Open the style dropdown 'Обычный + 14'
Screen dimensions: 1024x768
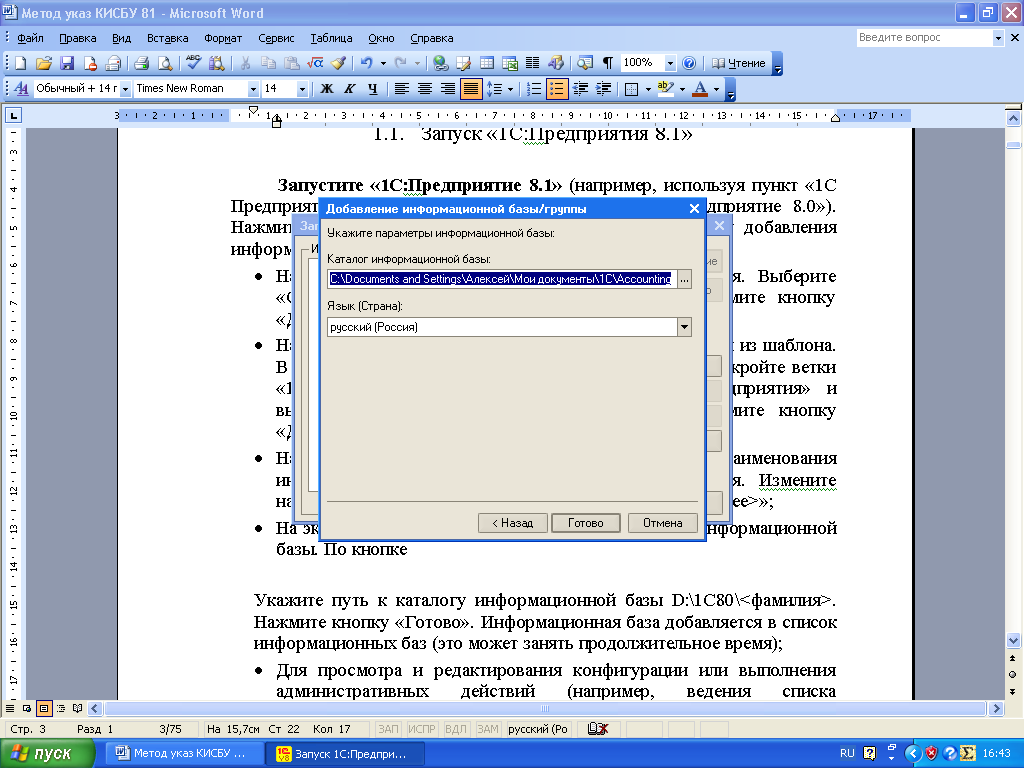click(x=125, y=89)
